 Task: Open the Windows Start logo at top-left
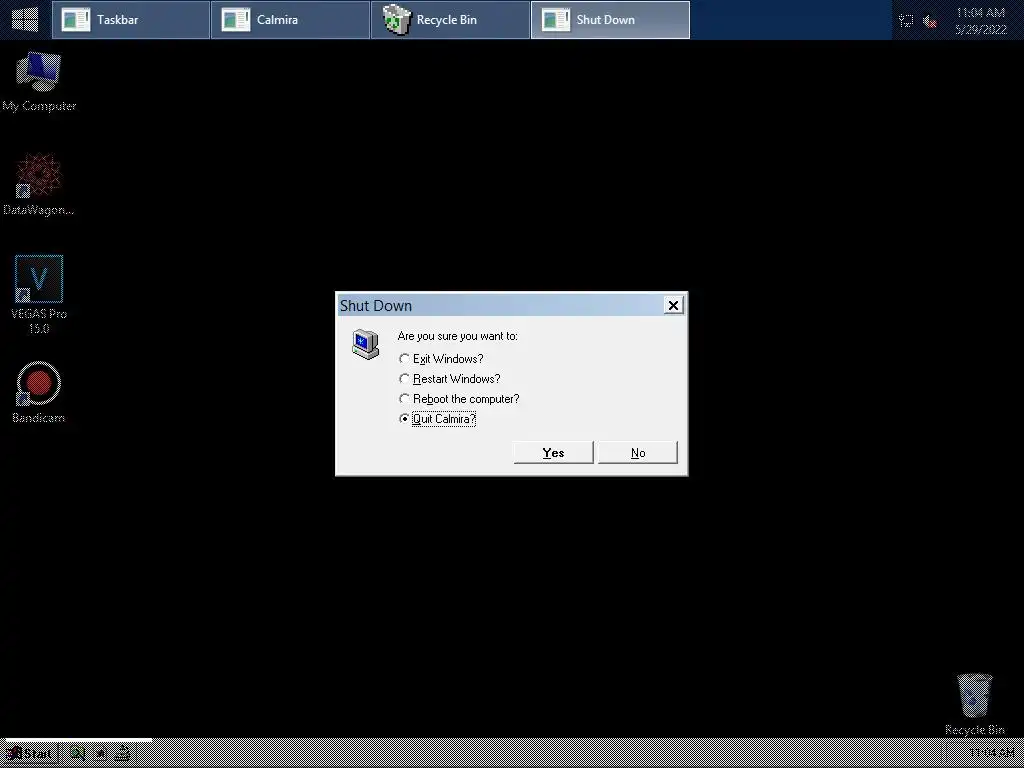(25, 20)
